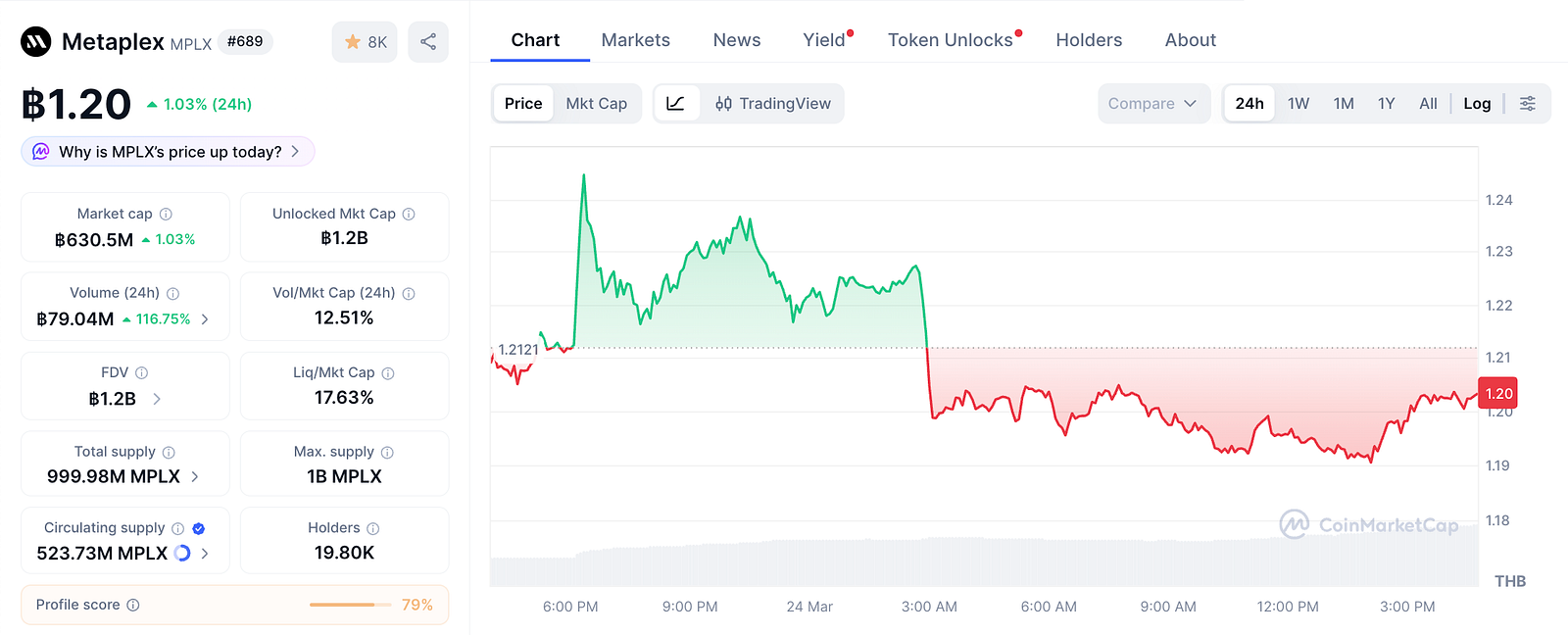Open the Markets tab
The width and height of the screenshot is (1568, 635).
[635, 40]
